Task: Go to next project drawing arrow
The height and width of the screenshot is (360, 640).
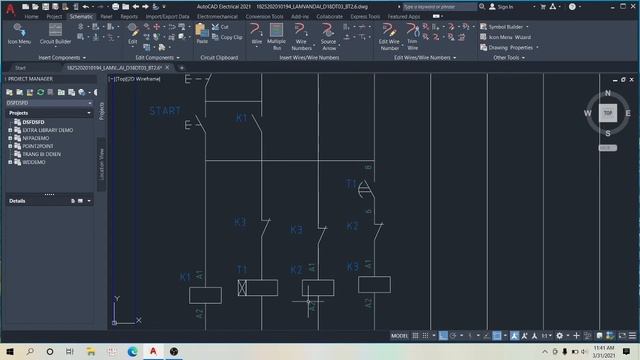Action: (x=145, y=7)
